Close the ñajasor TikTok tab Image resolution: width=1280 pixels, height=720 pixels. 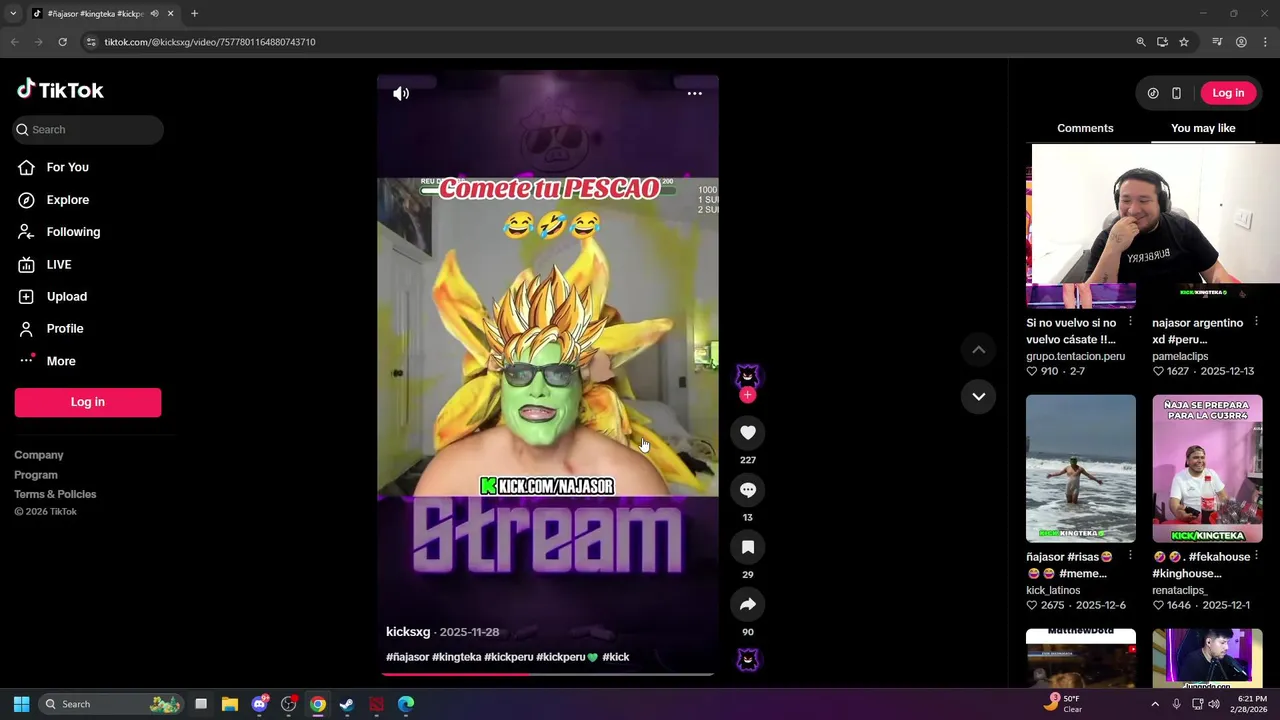click(x=170, y=14)
